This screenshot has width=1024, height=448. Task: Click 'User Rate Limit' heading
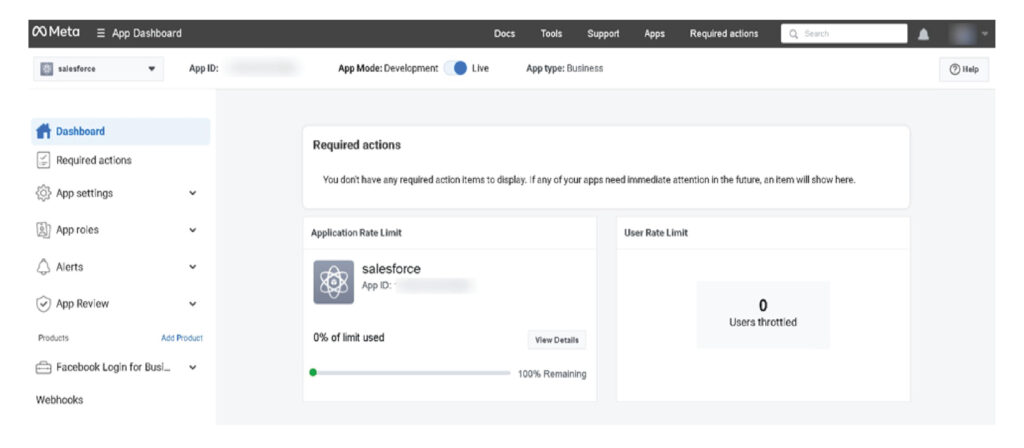tap(656, 232)
